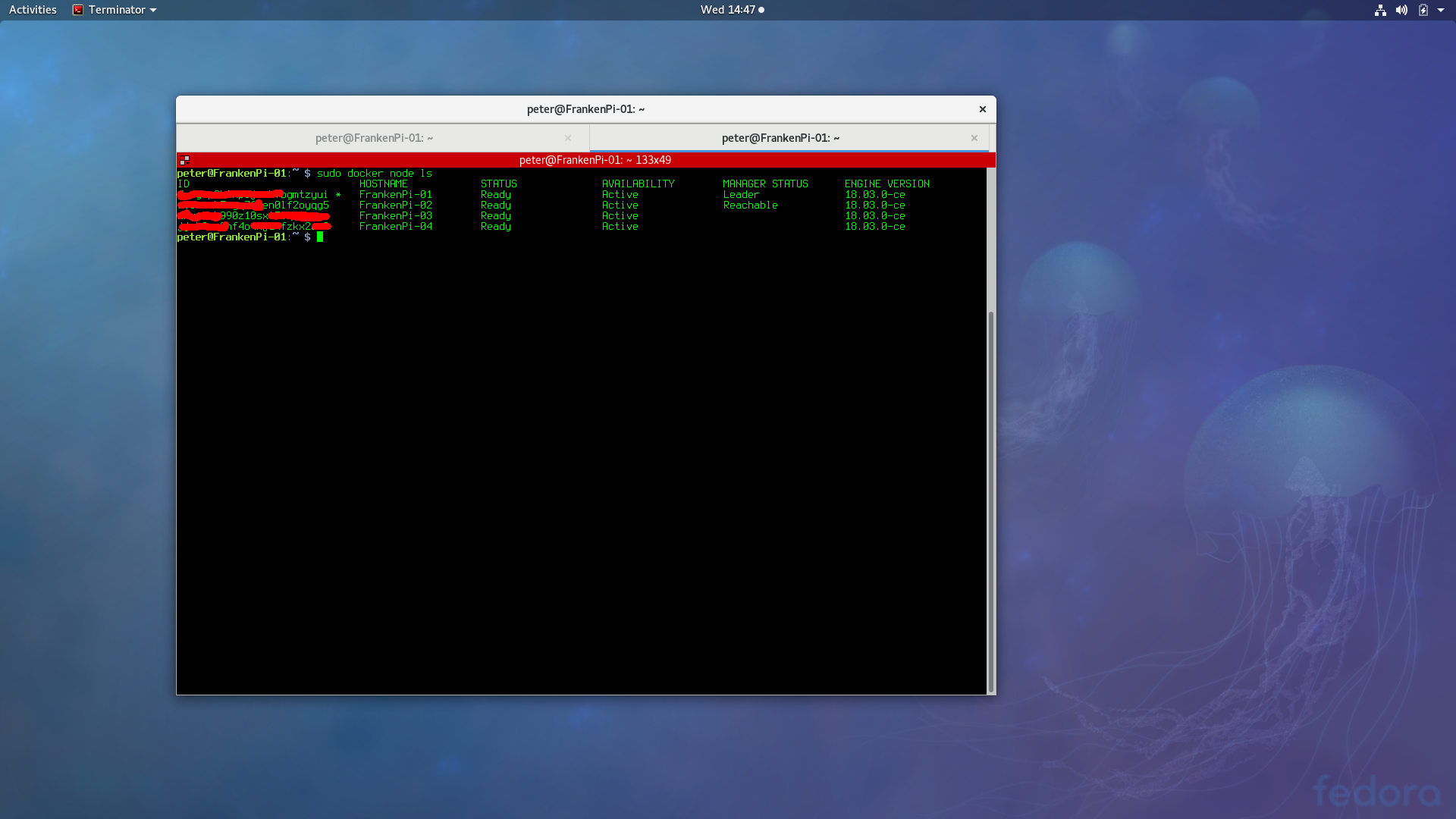Click the red terminal title 133x49 bar
Screen dimensions: 1456x819
595,160
